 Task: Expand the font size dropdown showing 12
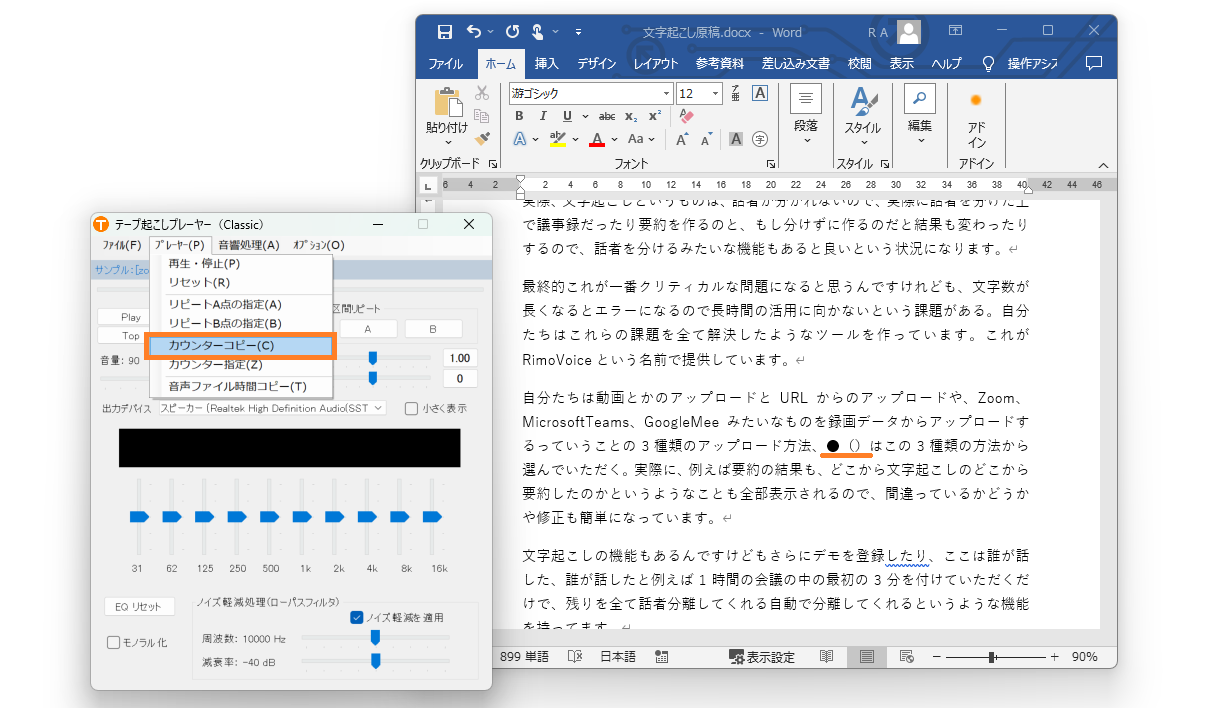(x=715, y=93)
